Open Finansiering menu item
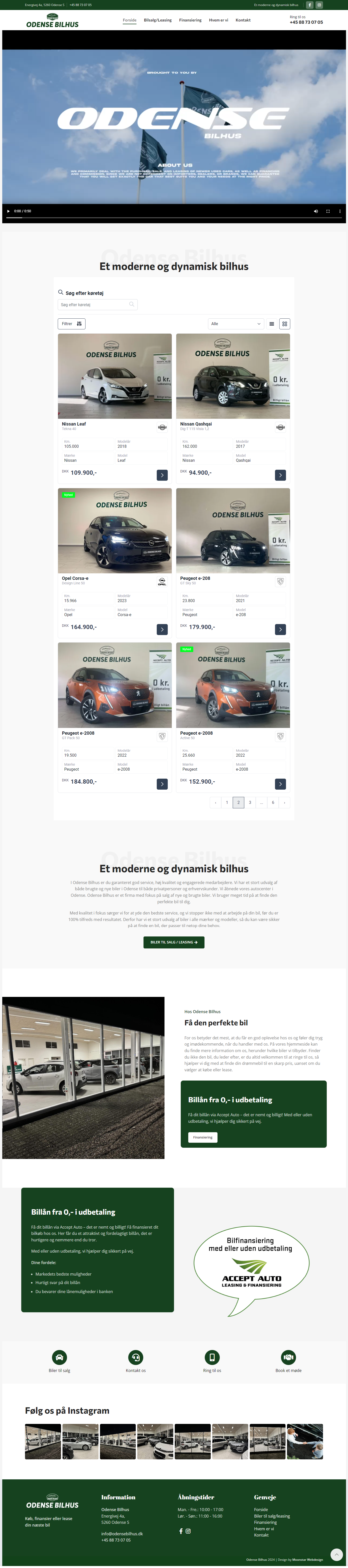This screenshot has height=1568, width=348. coord(190,20)
